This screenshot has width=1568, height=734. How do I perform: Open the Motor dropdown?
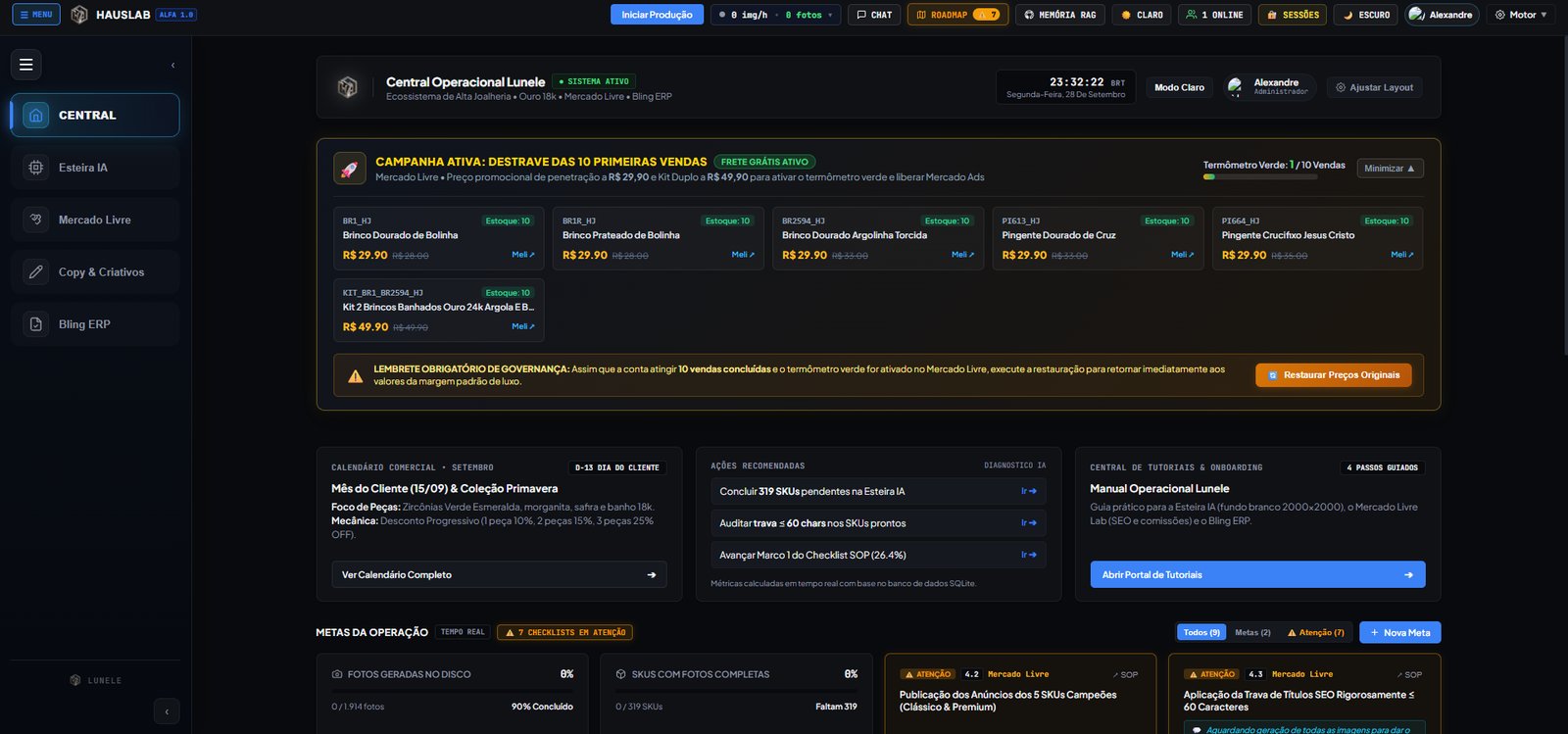pos(1521,15)
